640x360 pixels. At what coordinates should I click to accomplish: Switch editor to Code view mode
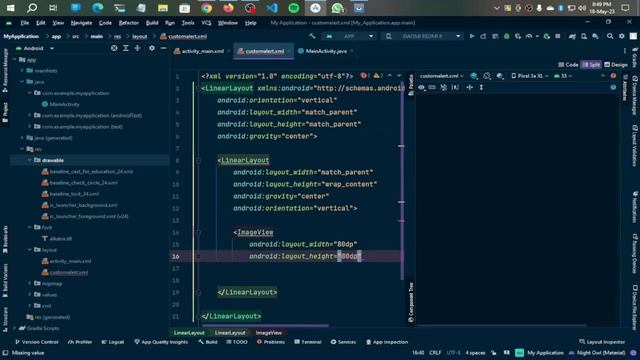click(568, 64)
